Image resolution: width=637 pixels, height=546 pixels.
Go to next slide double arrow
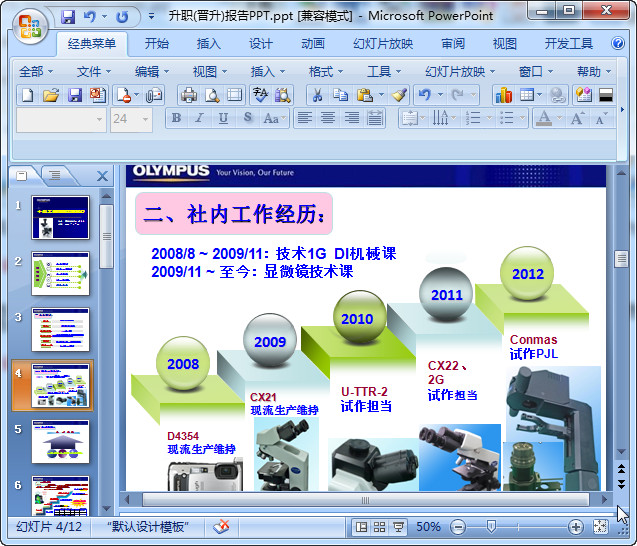(x=621, y=484)
